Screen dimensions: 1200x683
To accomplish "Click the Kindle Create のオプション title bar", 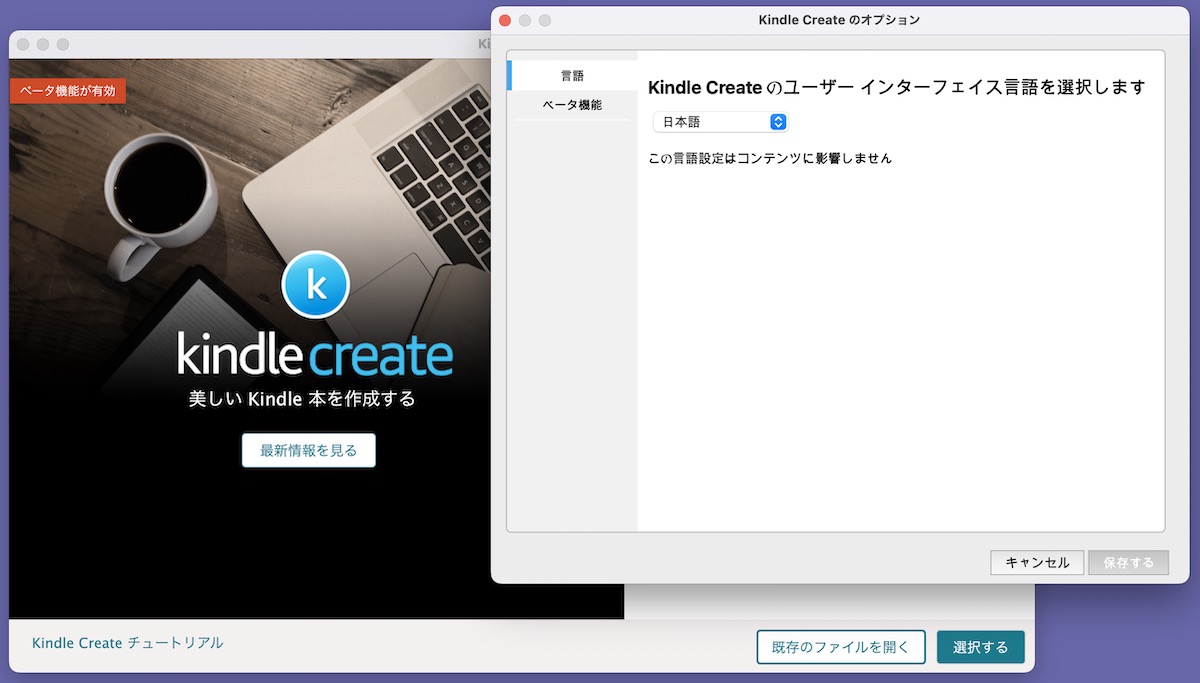I will [839, 20].
